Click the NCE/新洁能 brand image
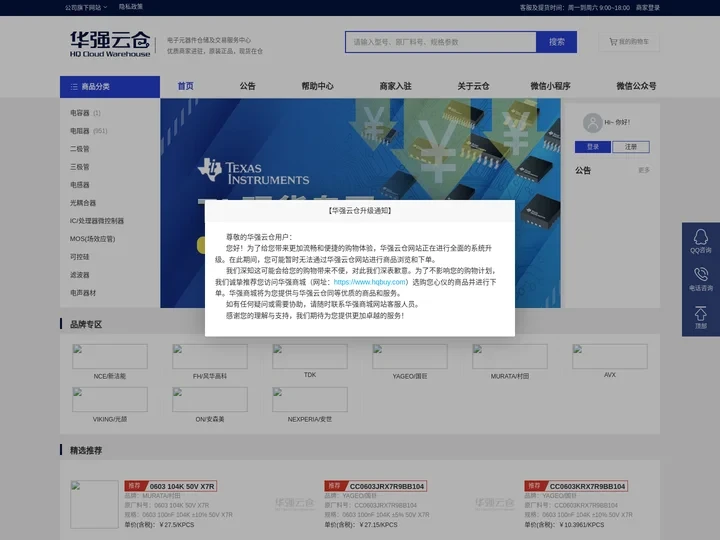Screen dimensions: 720x540 tap(110, 356)
